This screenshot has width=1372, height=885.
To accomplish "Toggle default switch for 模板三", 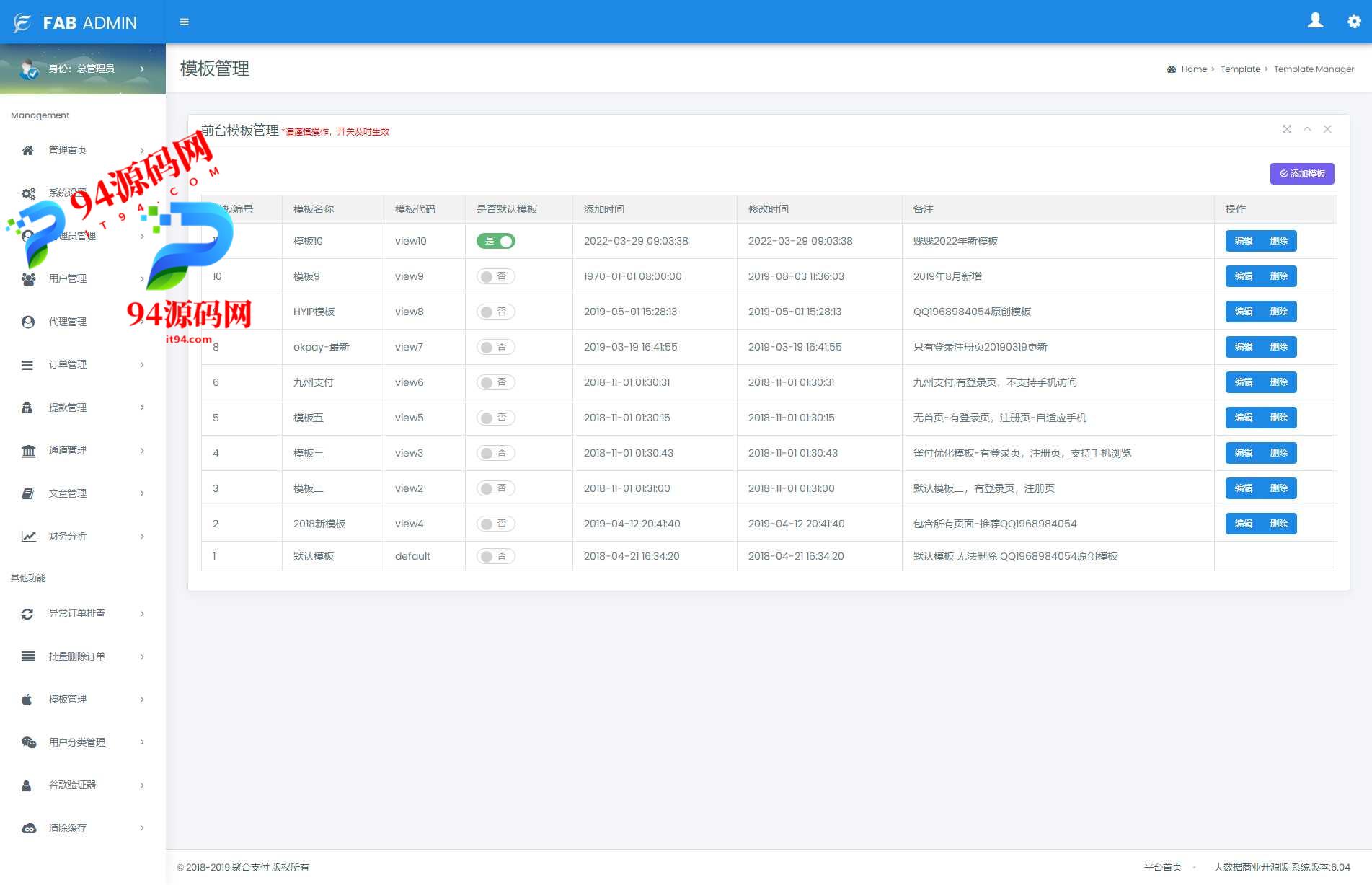I will click(x=496, y=453).
